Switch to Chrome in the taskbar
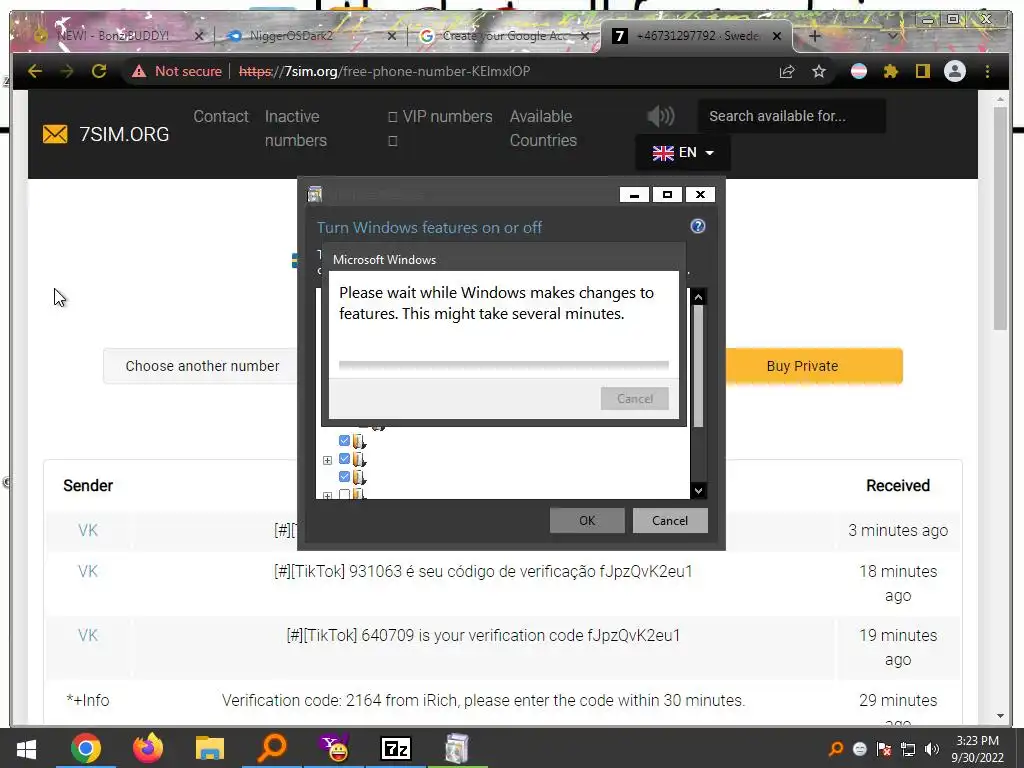The height and width of the screenshot is (768, 1024). click(86, 748)
